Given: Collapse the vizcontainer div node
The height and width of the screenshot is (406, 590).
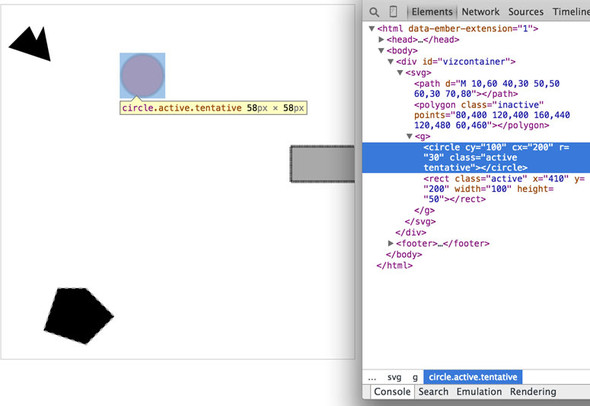Looking at the screenshot, I should (x=391, y=61).
